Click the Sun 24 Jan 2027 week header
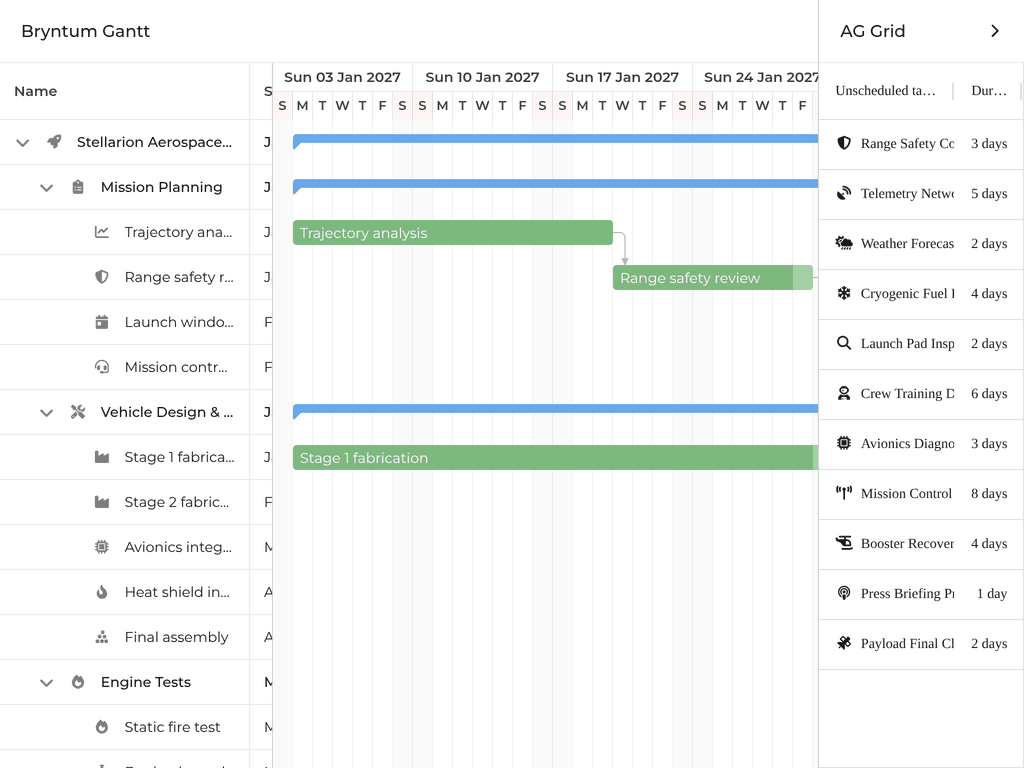 point(756,77)
